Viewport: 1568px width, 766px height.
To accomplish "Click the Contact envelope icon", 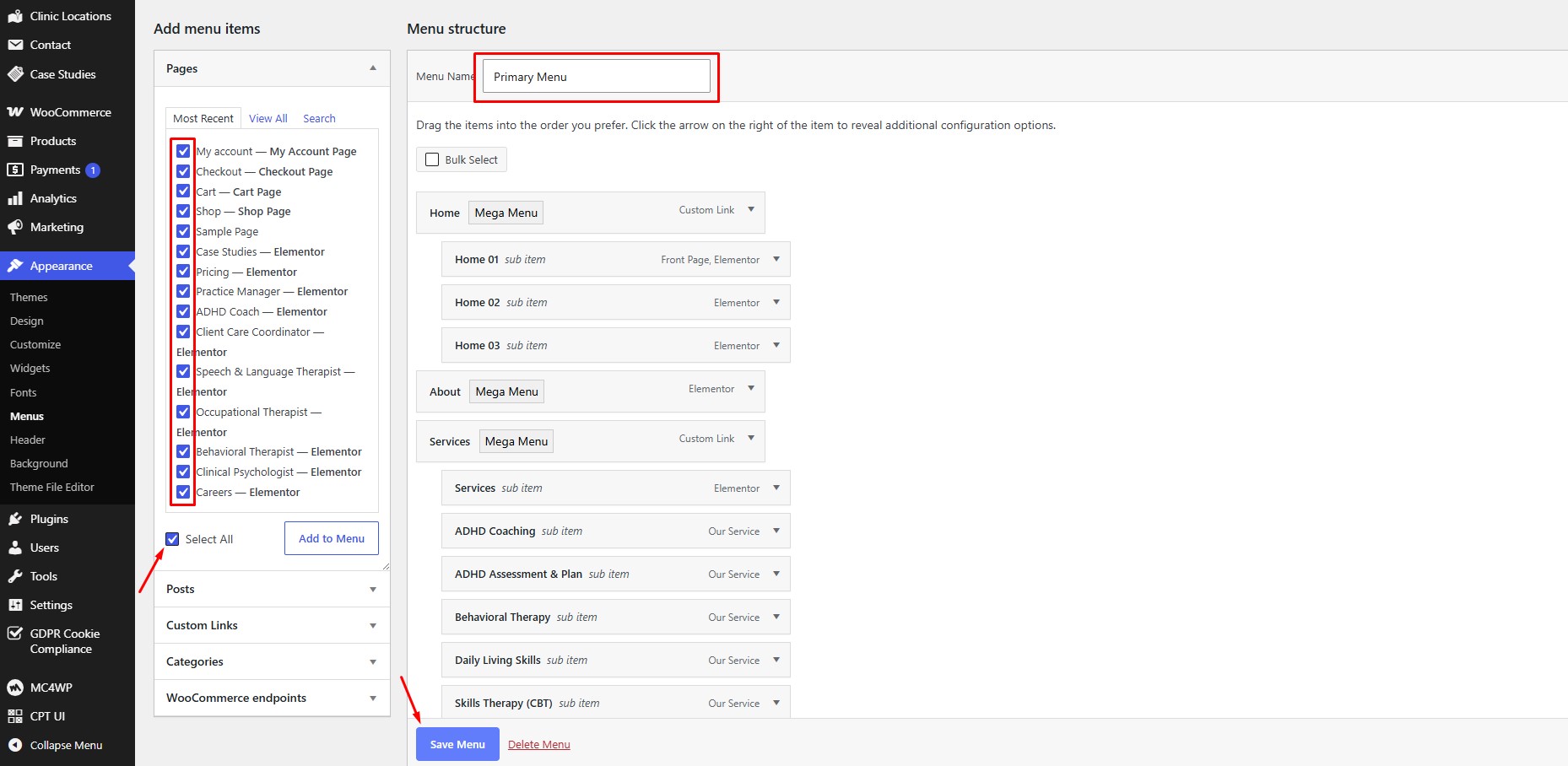I will click(x=15, y=45).
